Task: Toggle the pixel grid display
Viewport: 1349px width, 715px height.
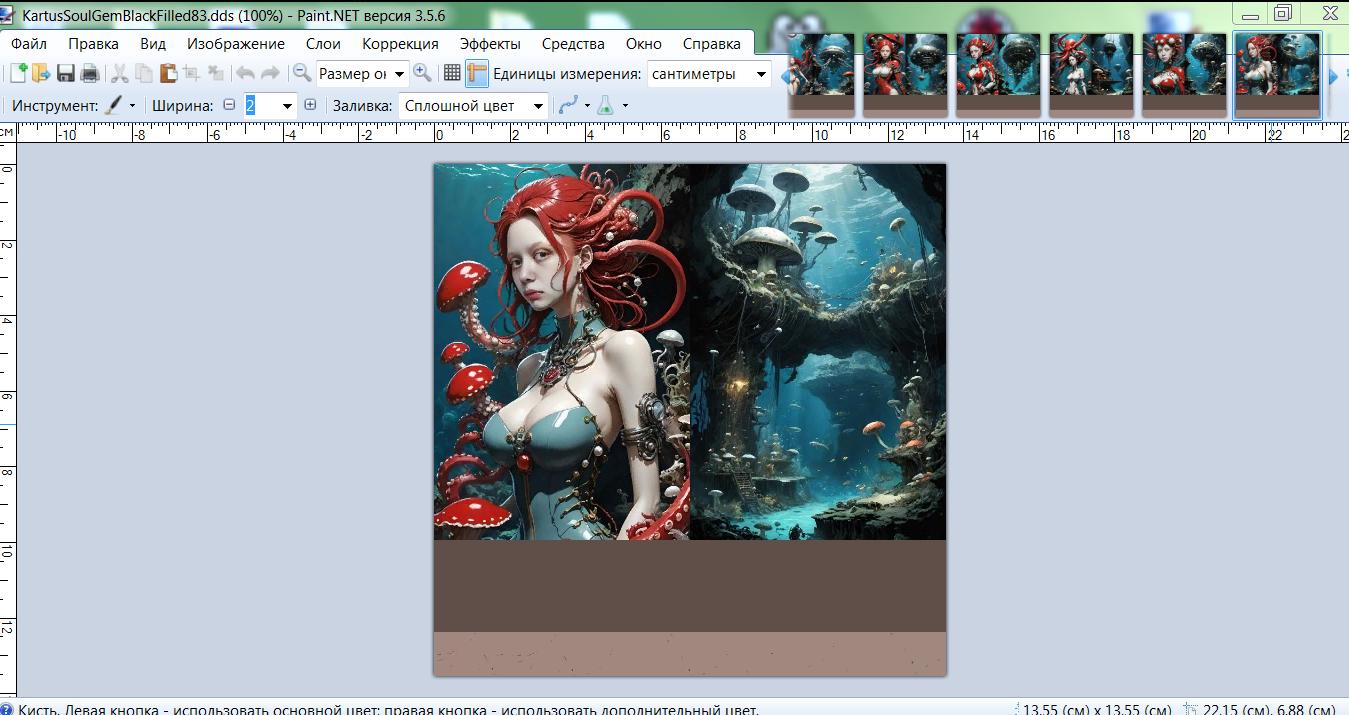Action: point(452,73)
